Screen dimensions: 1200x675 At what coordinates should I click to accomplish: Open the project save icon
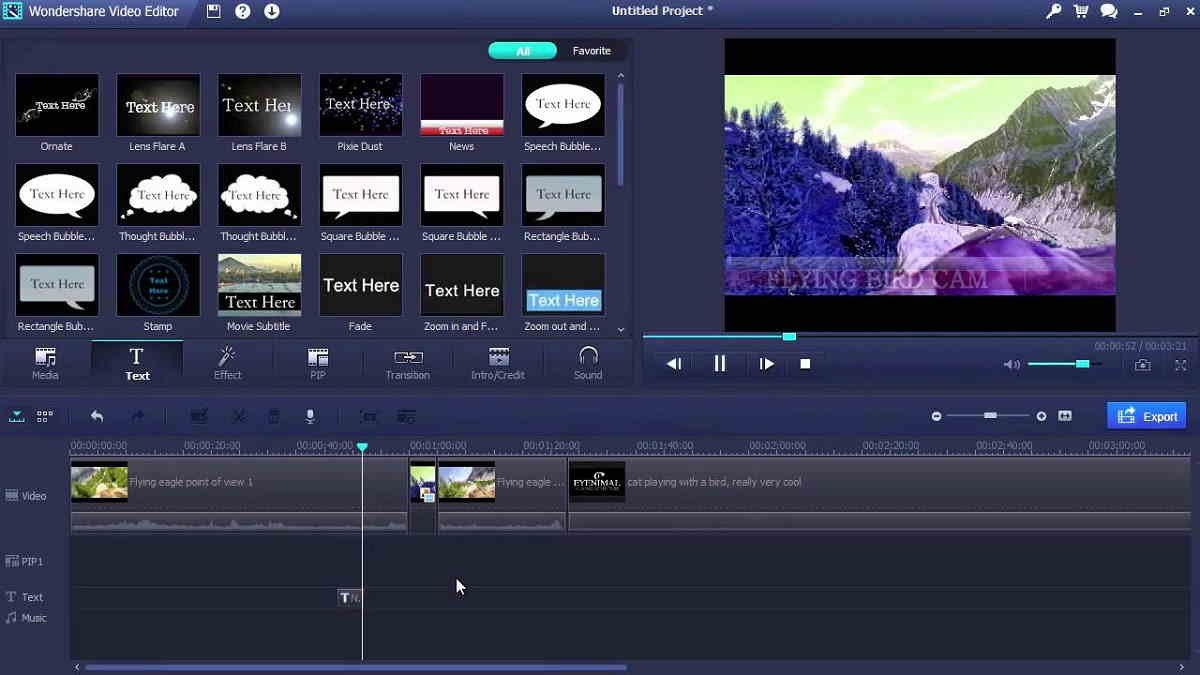click(213, 11)
